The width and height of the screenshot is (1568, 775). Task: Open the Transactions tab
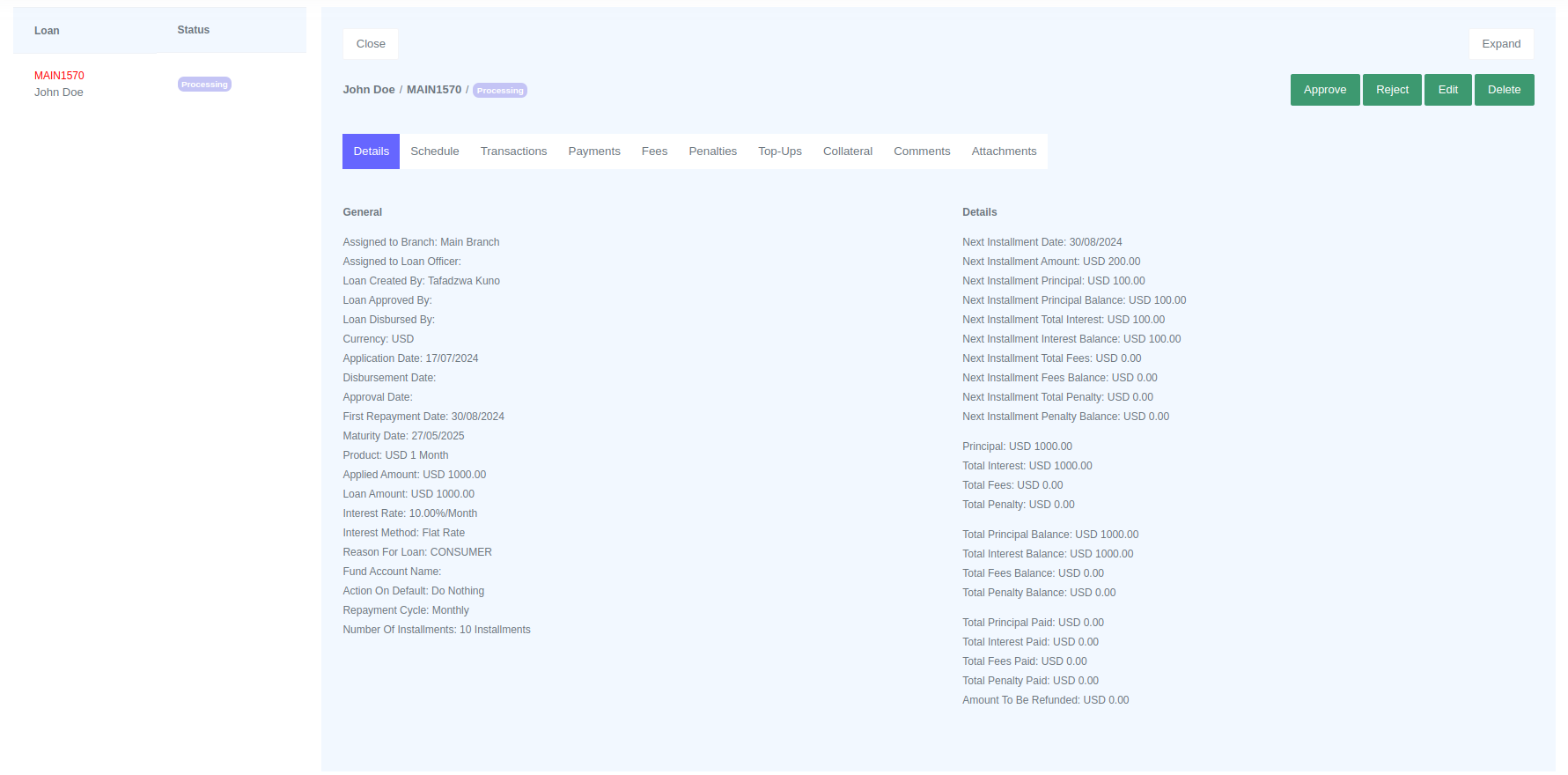tap(513, 151)
